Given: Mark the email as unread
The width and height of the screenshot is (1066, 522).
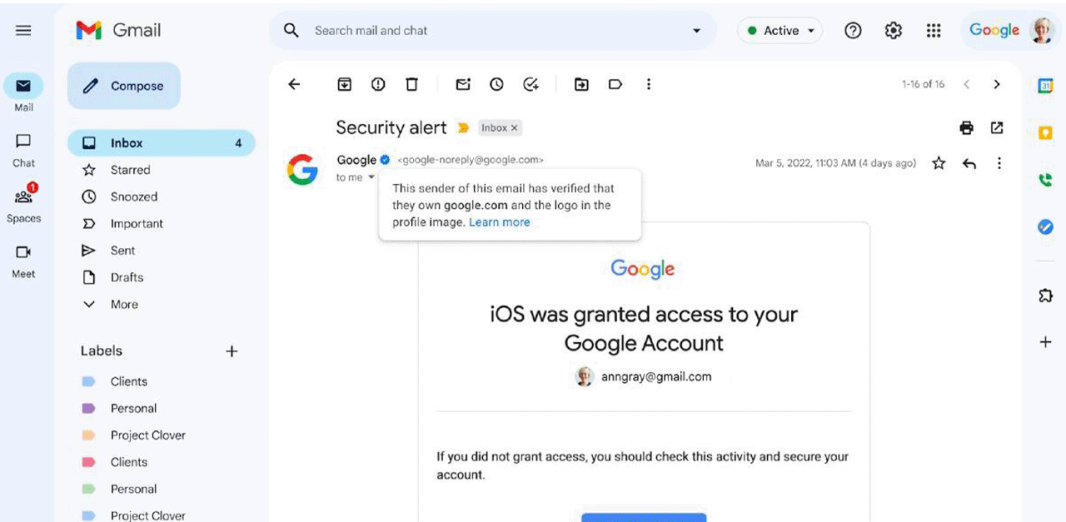Looking at the screenshot, I should [x=463, y=84].
